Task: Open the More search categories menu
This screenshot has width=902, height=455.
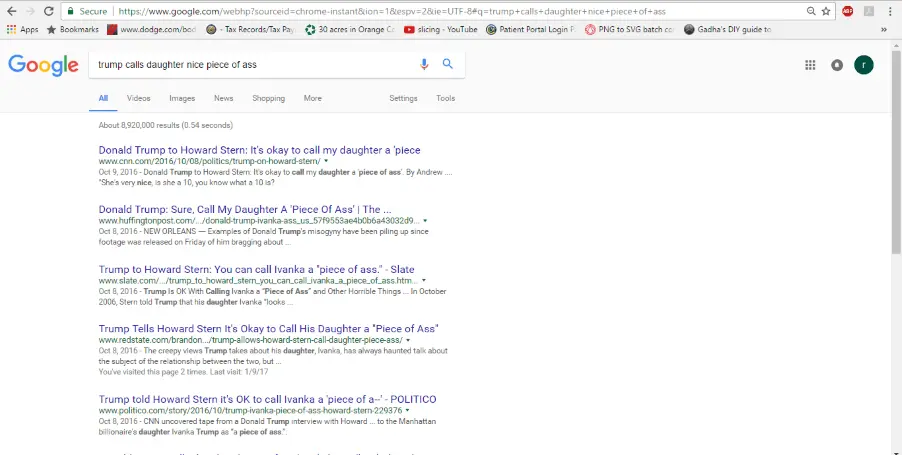Action: click(312, 98)
